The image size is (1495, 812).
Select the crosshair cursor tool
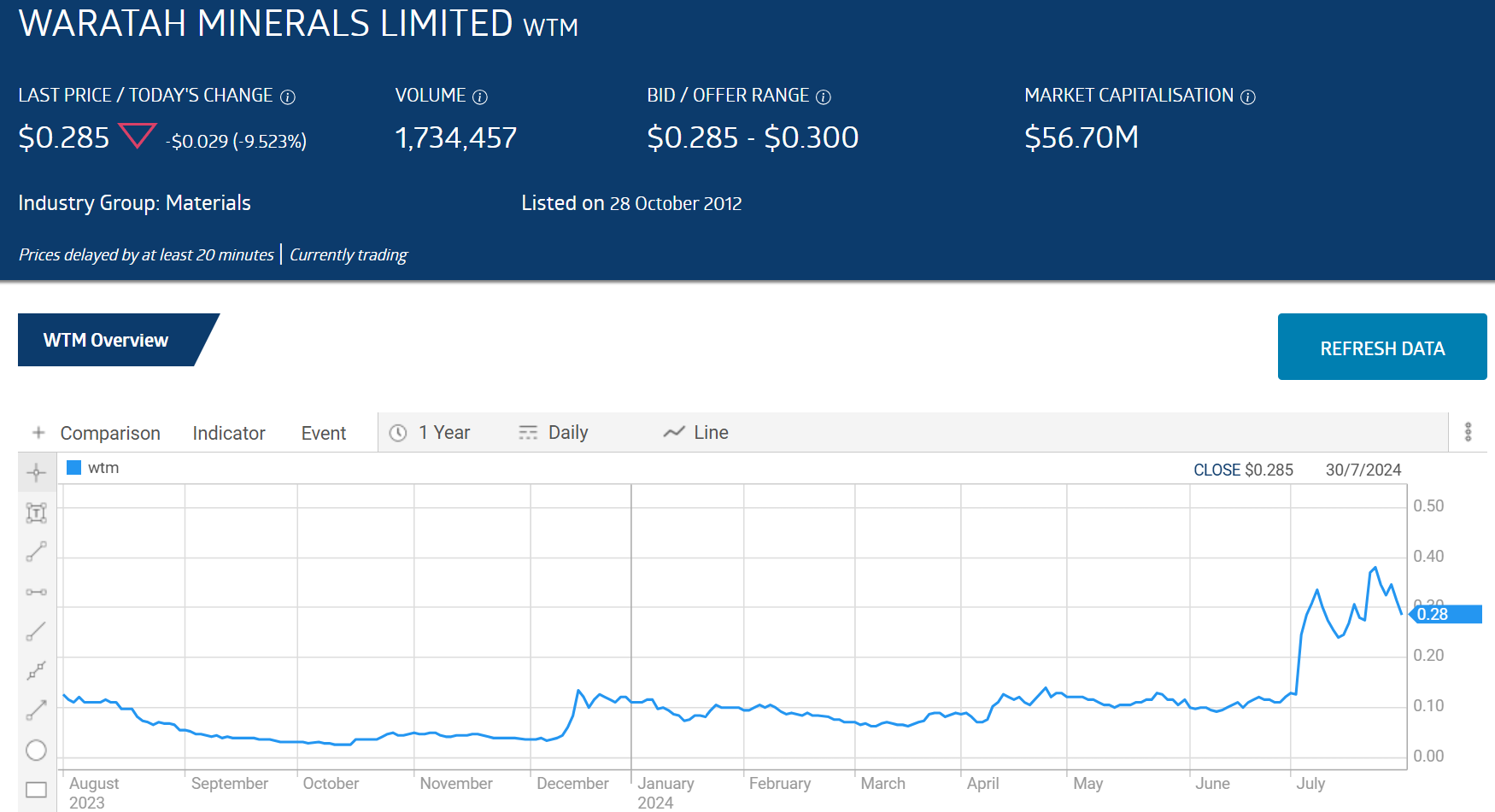[x=36, y=473]
